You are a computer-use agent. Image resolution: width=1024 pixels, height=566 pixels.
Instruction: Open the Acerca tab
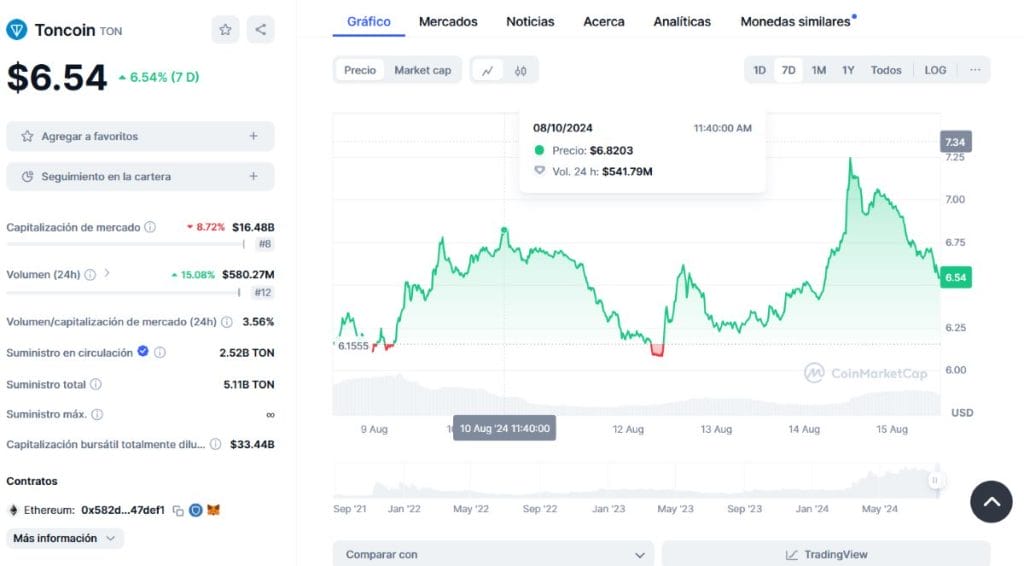pos(603,22)
